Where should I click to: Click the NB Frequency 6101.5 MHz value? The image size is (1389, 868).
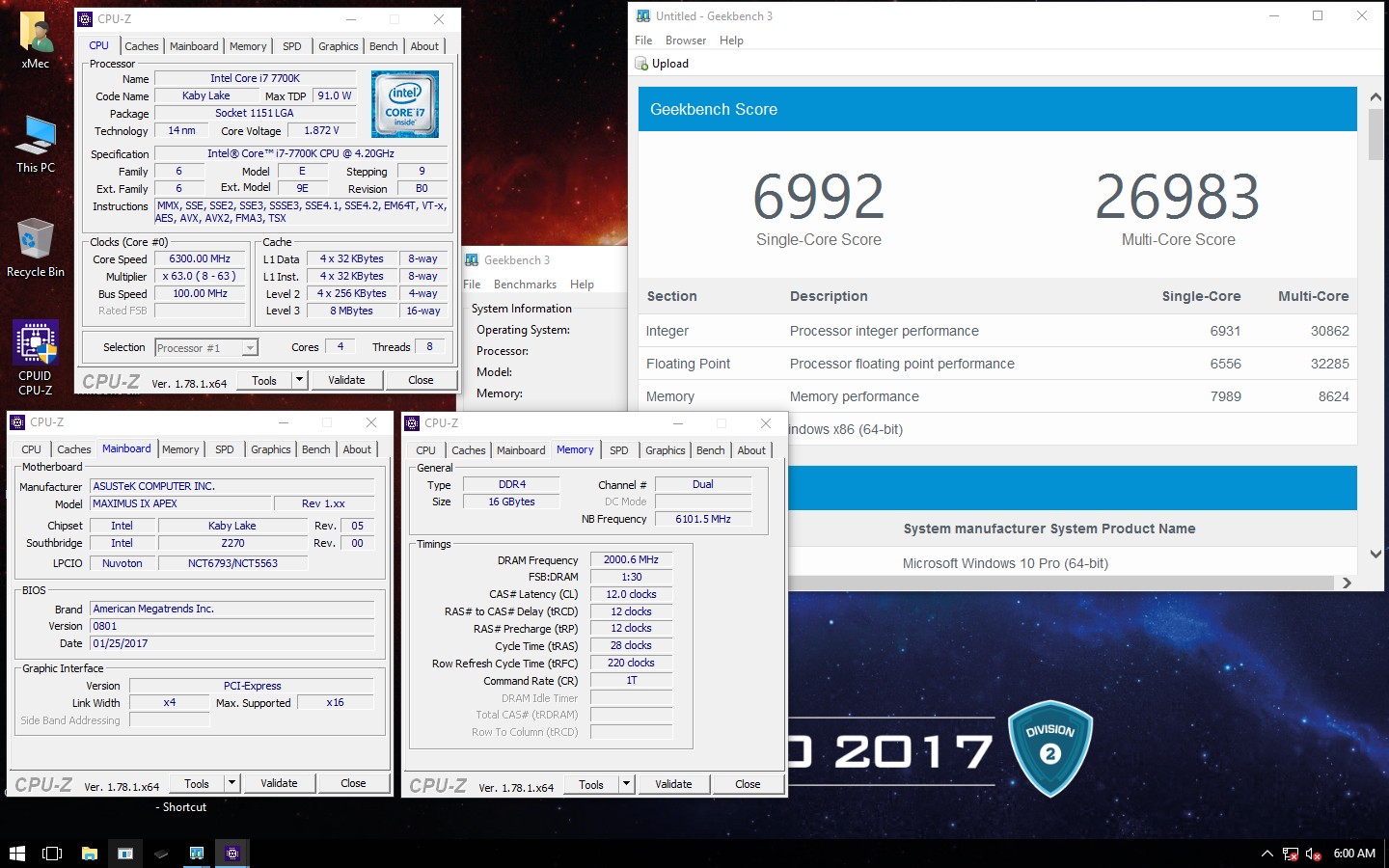[703, 519]
